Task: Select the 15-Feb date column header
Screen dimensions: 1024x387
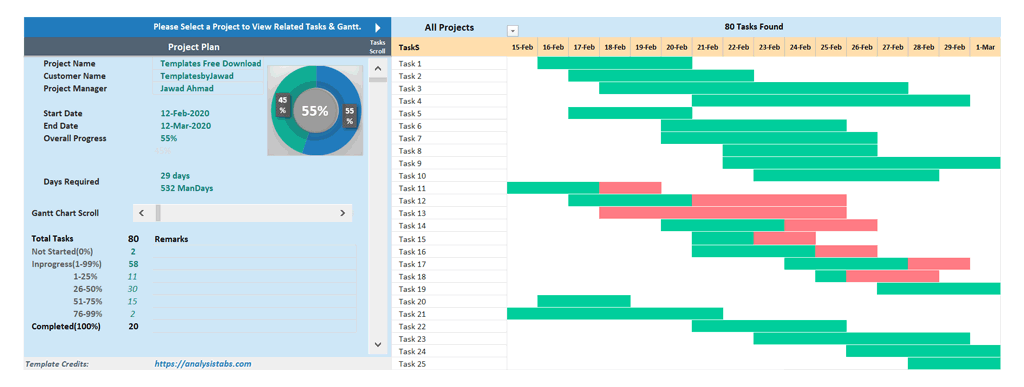Action: tap(522, 47)
